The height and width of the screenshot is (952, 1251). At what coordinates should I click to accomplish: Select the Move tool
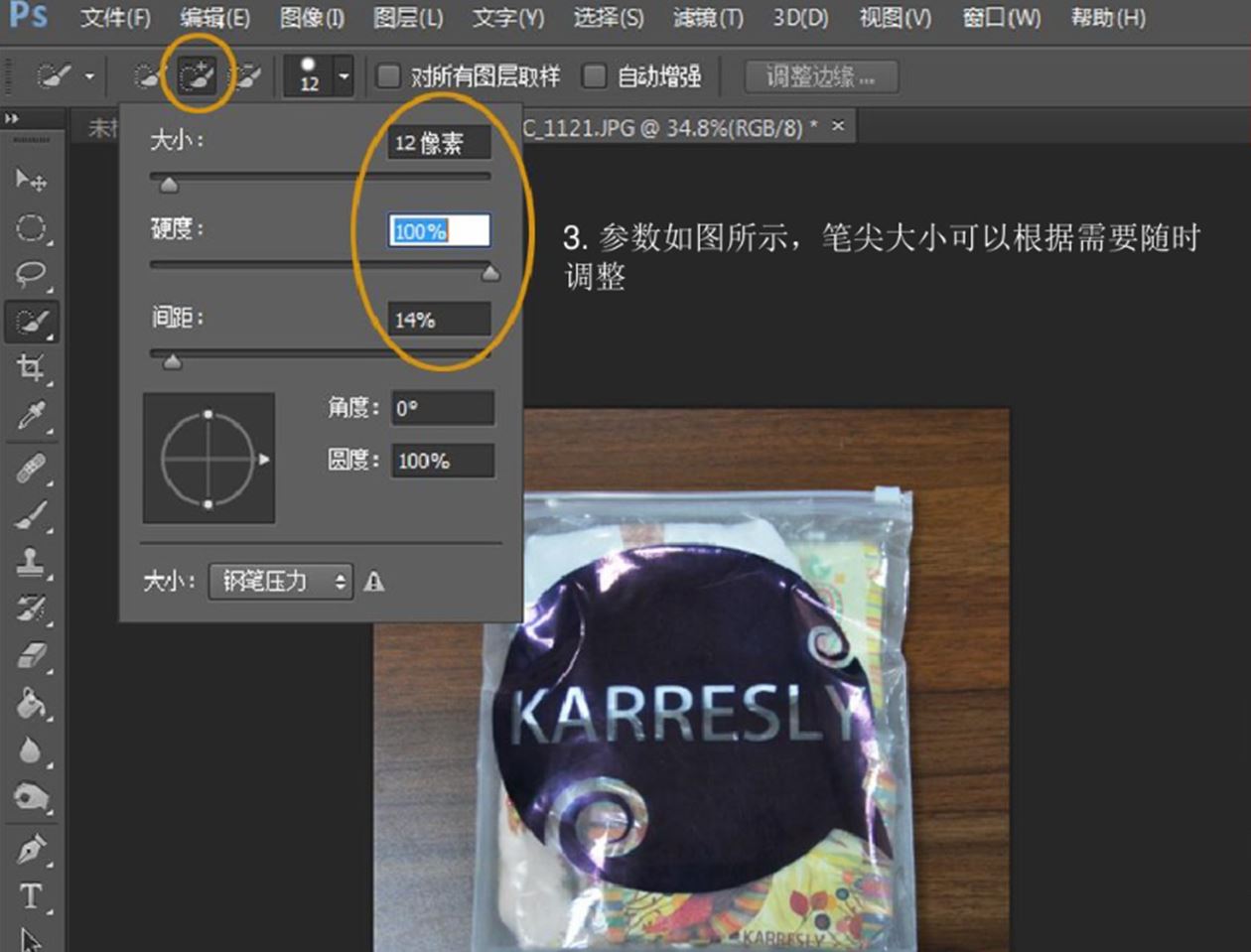pyautogui.click(x=30, y=180)
